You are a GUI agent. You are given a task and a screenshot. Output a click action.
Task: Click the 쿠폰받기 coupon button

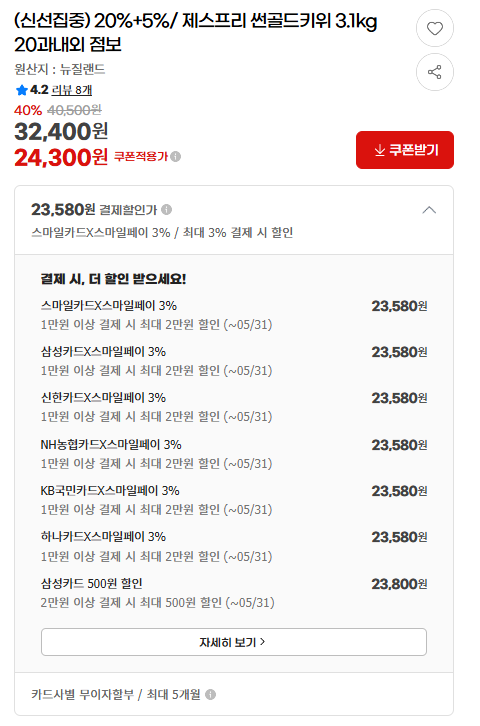click(405, 150)
